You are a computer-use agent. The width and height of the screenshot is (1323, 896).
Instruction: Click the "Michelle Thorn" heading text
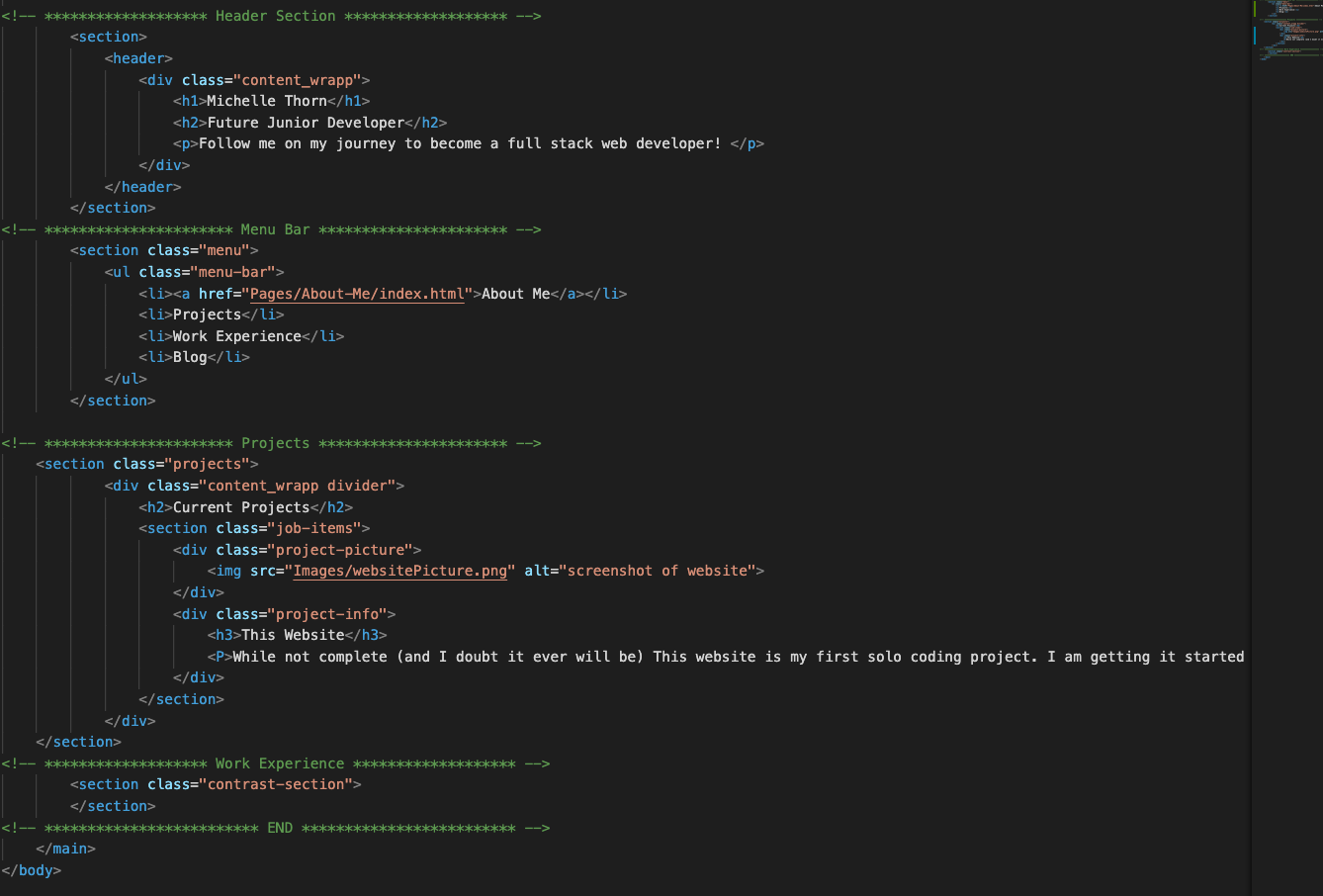[267, 101]
